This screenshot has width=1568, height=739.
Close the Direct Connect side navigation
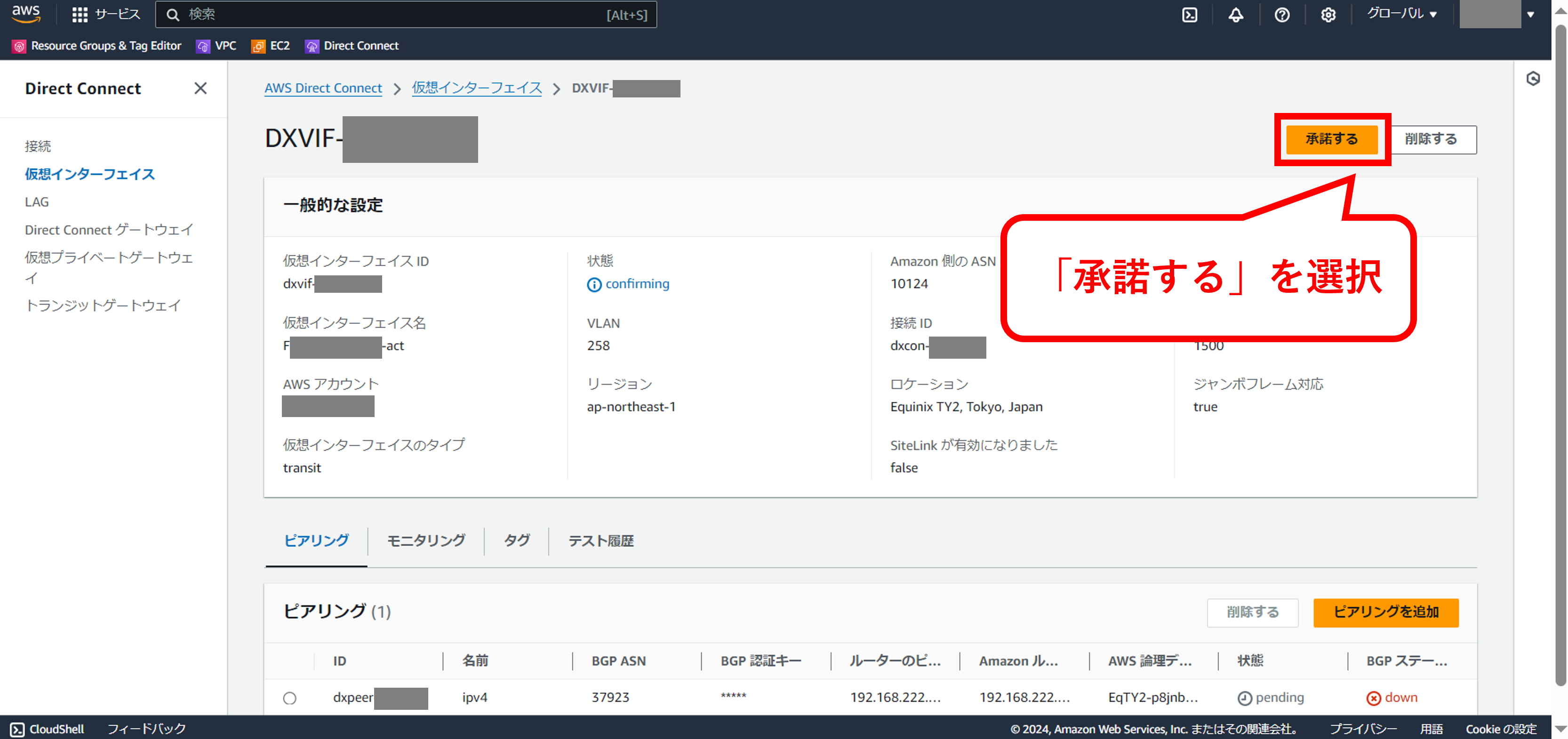click(x=200, y=88)
